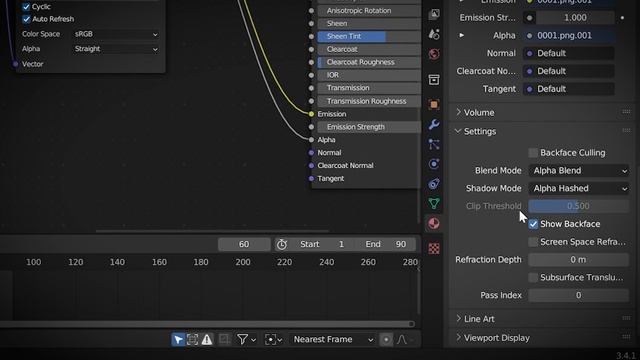This screenshot has width=640, height=360.
Task: Click the Anisotropic Rotation node field
Action: (369, 11)
